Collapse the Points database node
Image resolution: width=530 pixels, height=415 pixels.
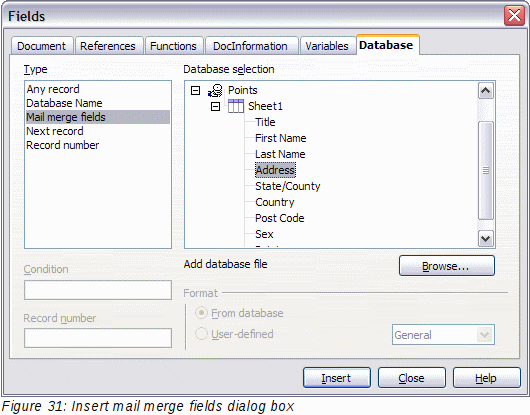click(x=195, y=90)
